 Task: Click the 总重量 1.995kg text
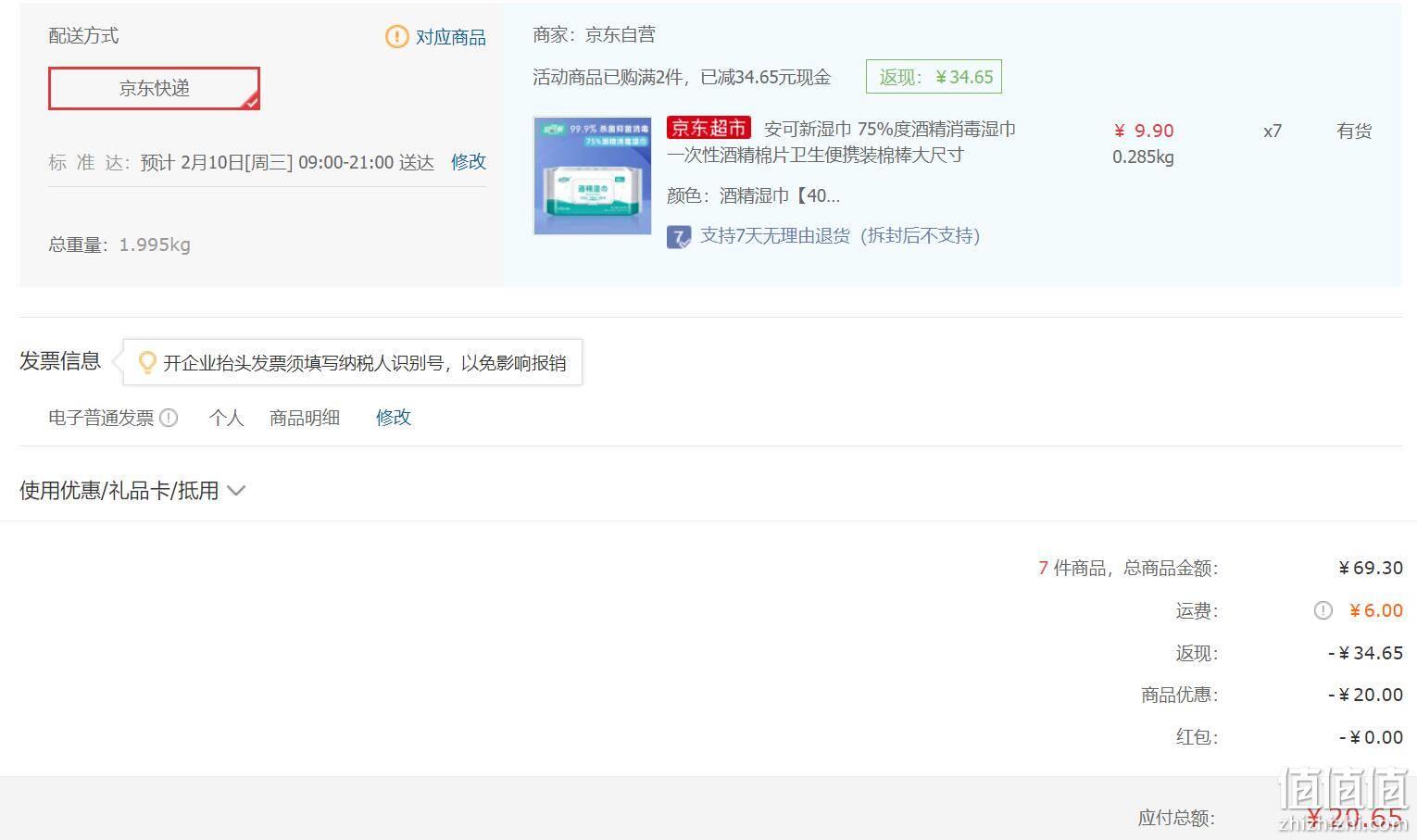(119, 244)
